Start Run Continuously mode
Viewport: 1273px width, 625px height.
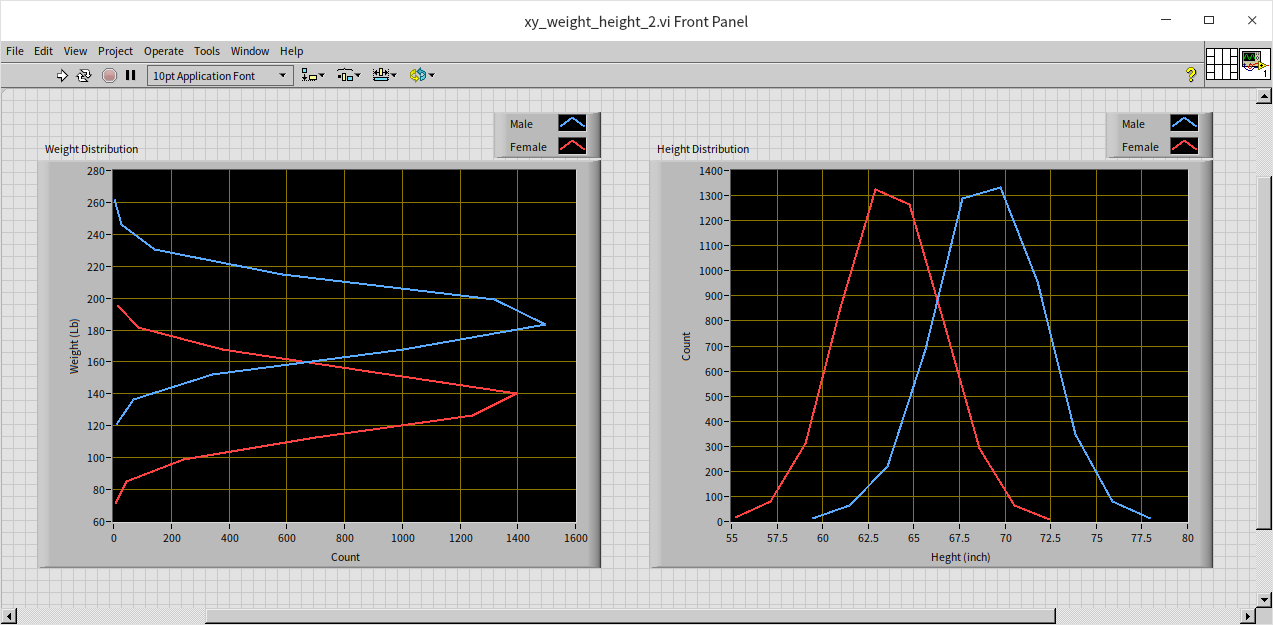[85, 75]
